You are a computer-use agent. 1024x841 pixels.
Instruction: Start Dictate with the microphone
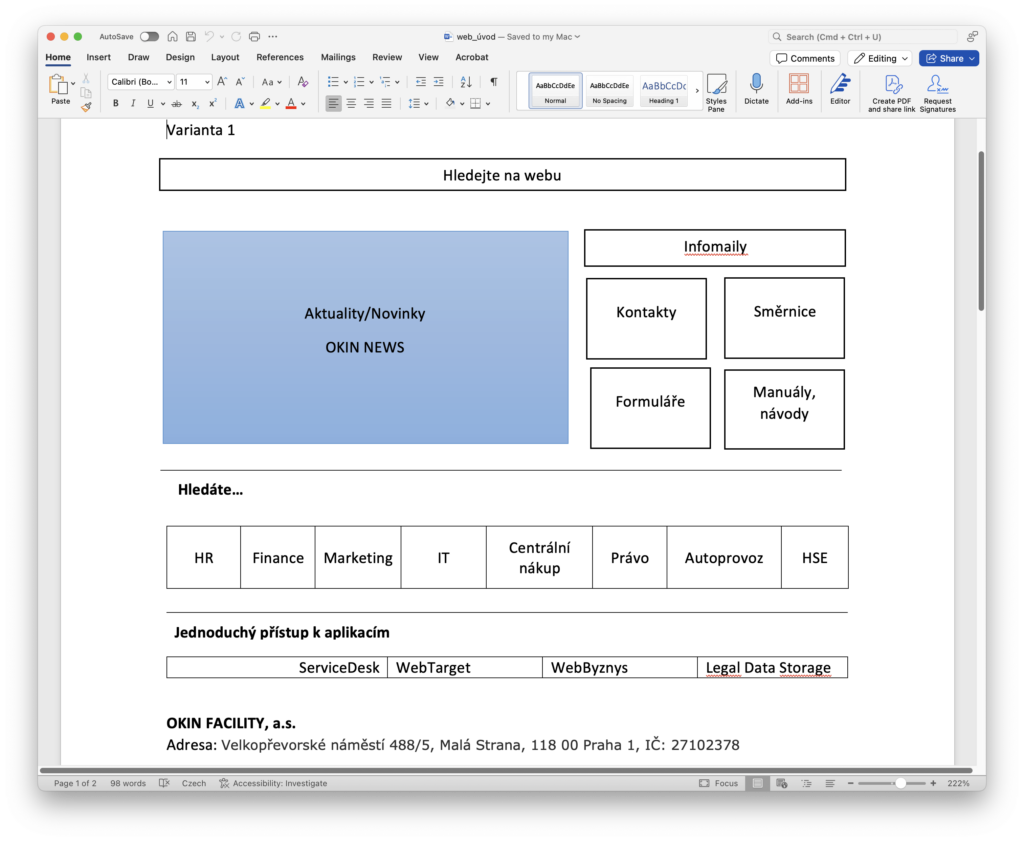tap(756, 89)
